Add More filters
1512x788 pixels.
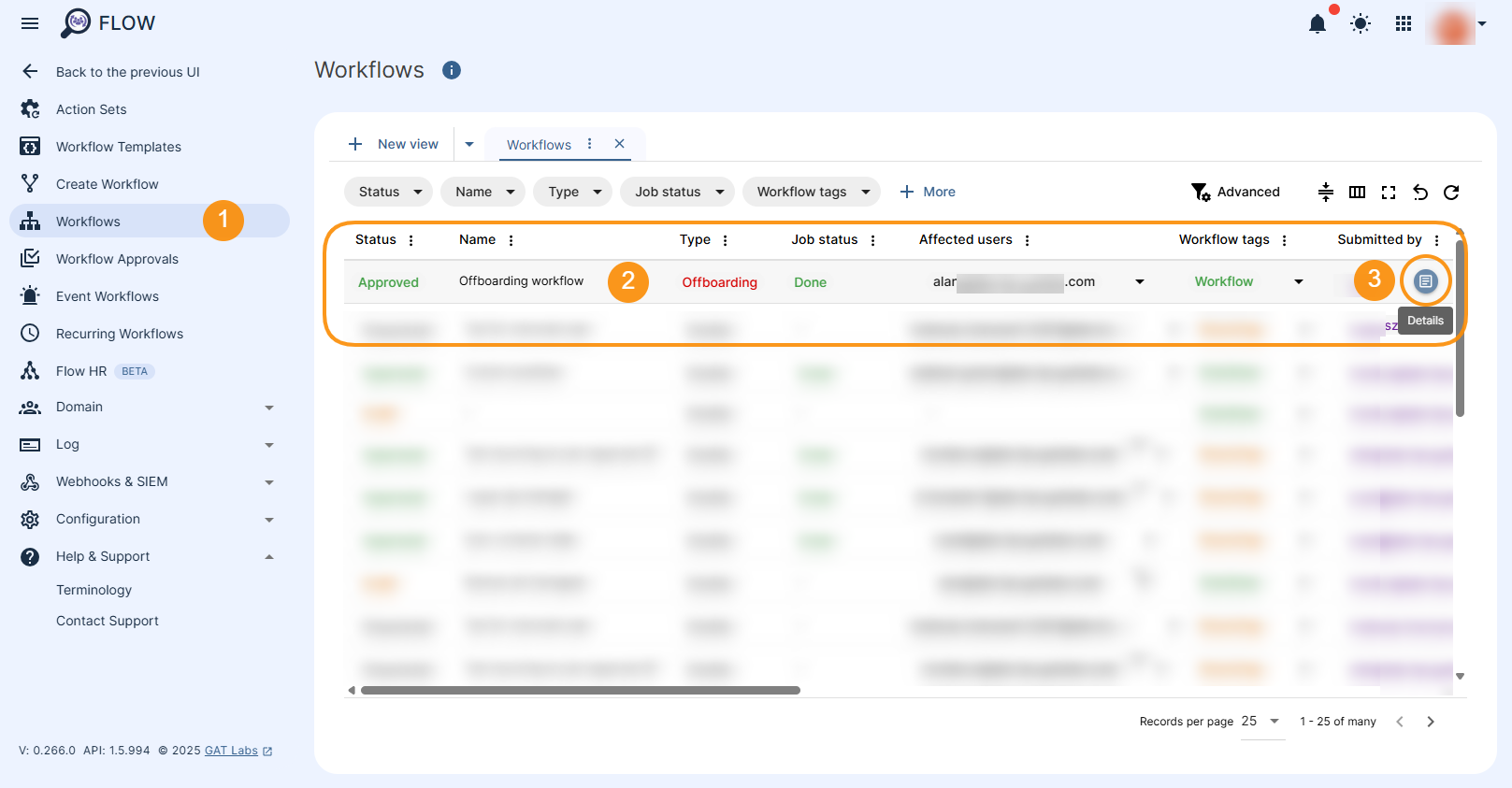pos(927,192)
